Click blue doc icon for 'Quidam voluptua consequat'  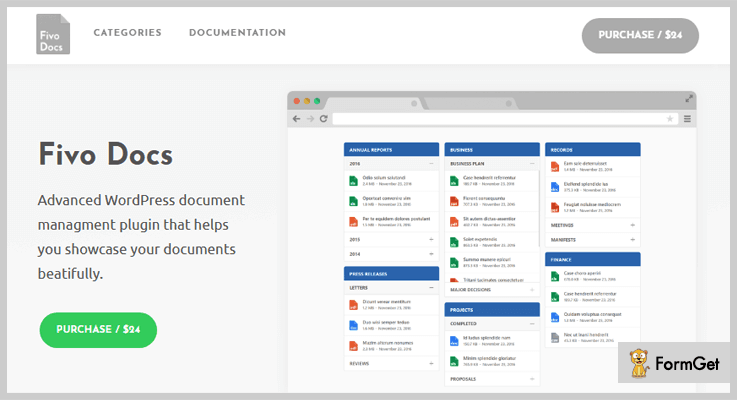(555, 317)
